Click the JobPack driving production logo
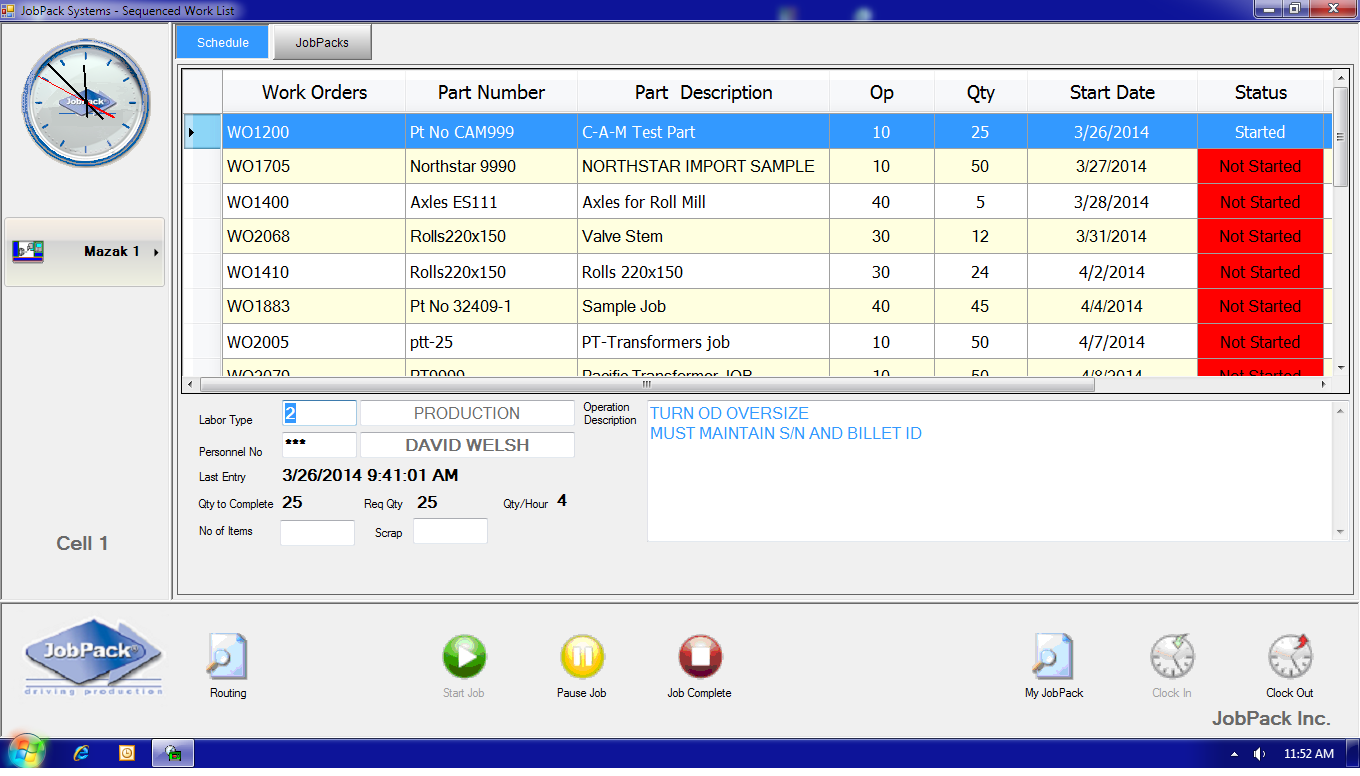 [93, 658]
